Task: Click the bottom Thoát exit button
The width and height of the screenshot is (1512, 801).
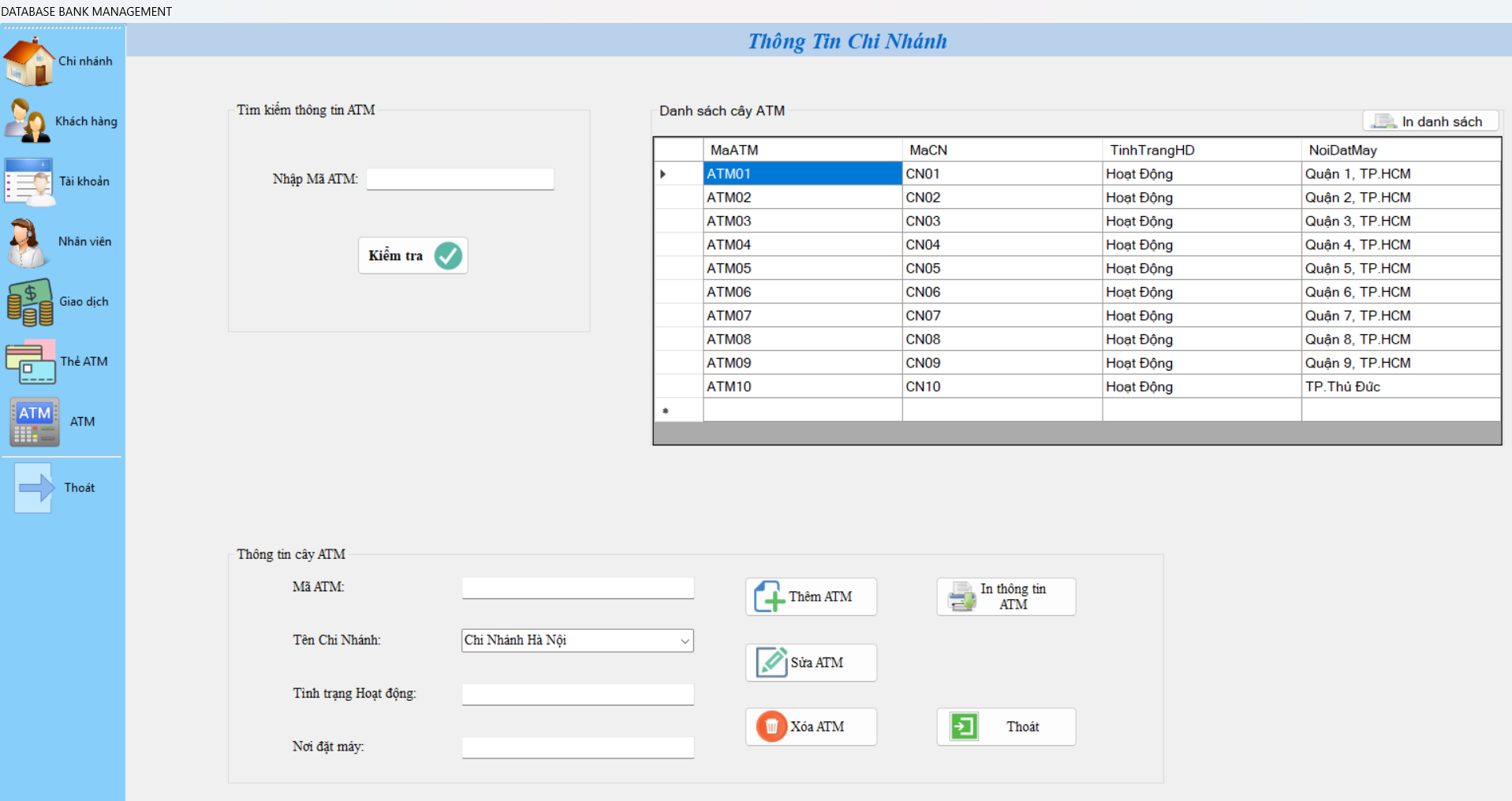Action: (x=1006, y=726)
